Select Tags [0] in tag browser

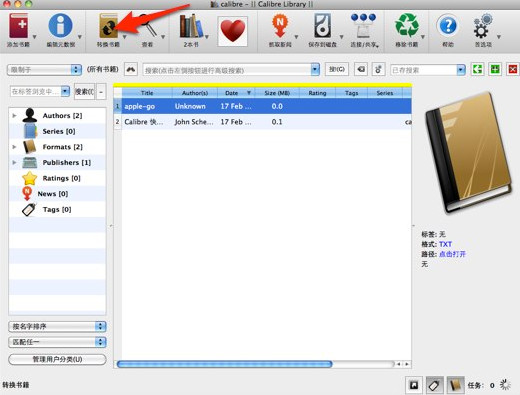pyautogui.click(x=57, y=210)
